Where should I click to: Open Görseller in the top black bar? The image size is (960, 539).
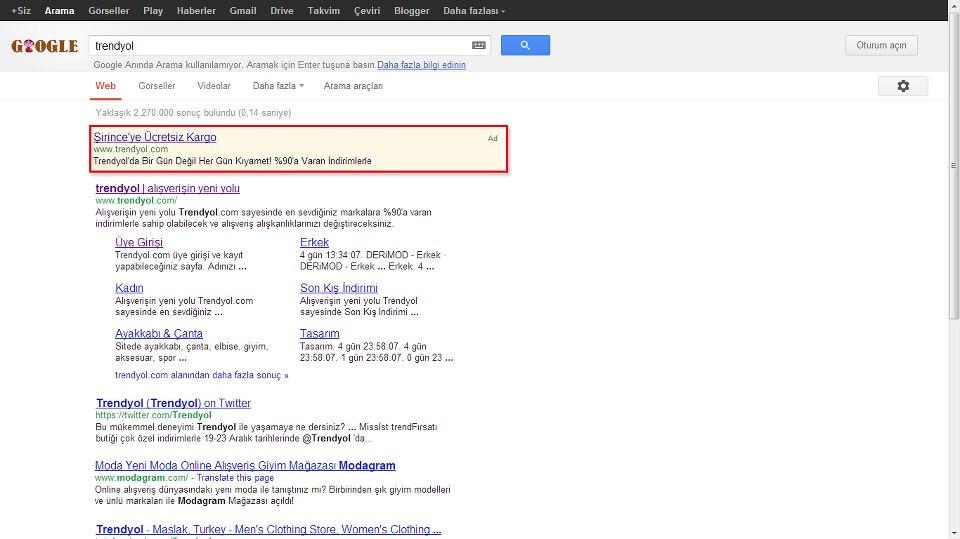click(x=109, y=10)
